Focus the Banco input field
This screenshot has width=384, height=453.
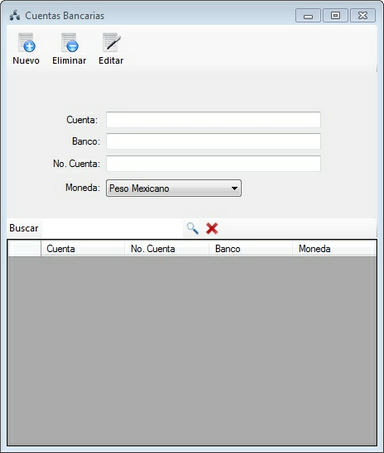point(213,141)
